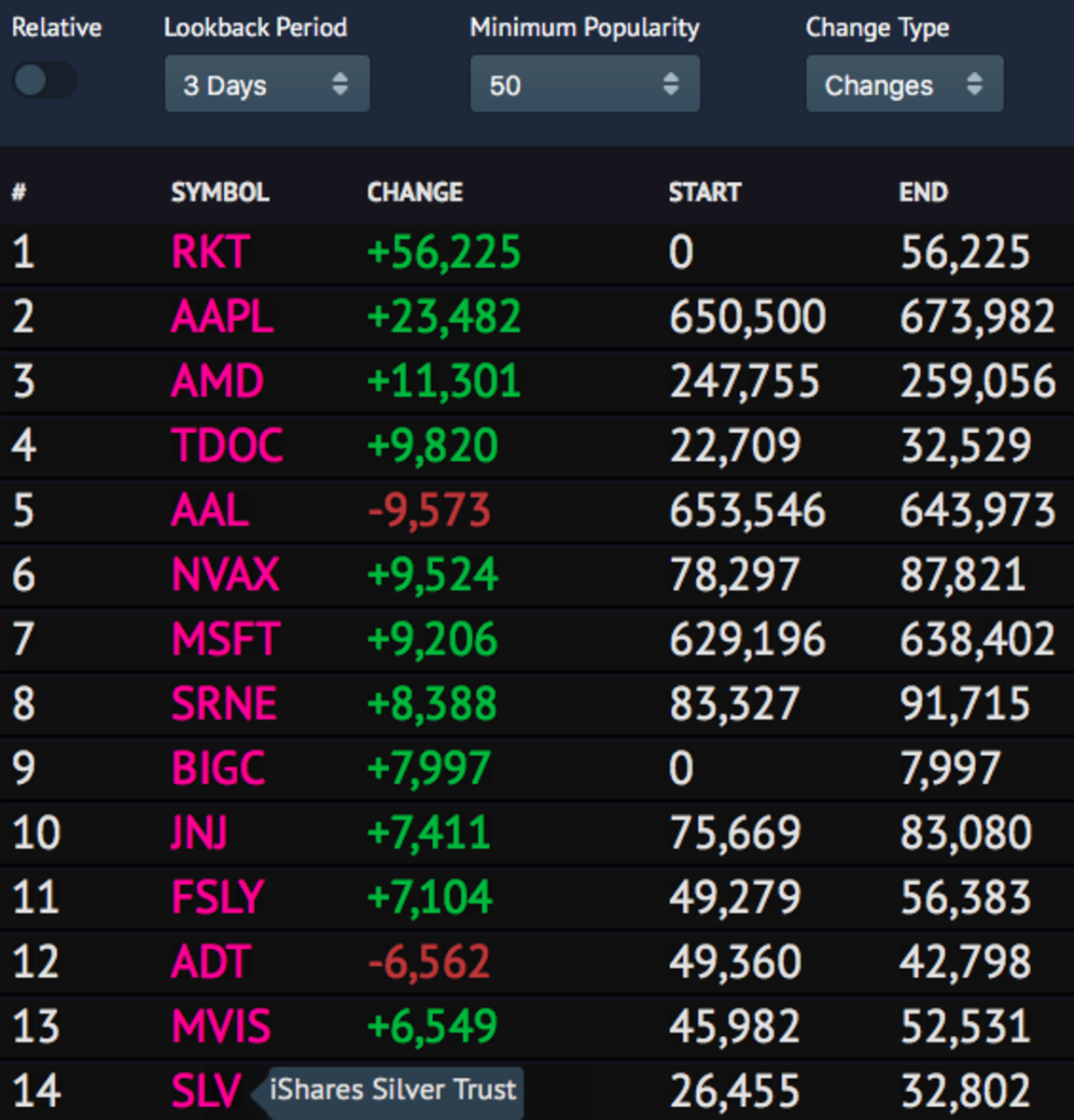Click the +23,482 change value
1074x1120 pixels.
pos(444,316)
